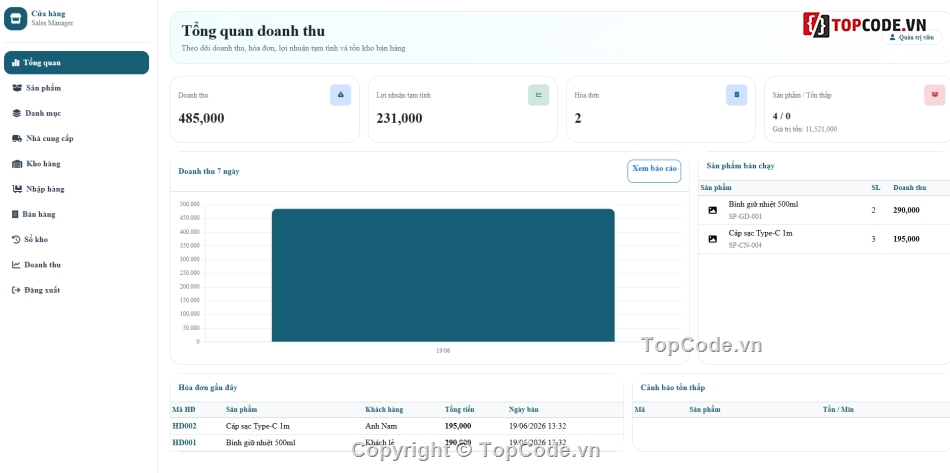
Task: Click the receipt icon for Bán hàng
Action: coord(16,214)
